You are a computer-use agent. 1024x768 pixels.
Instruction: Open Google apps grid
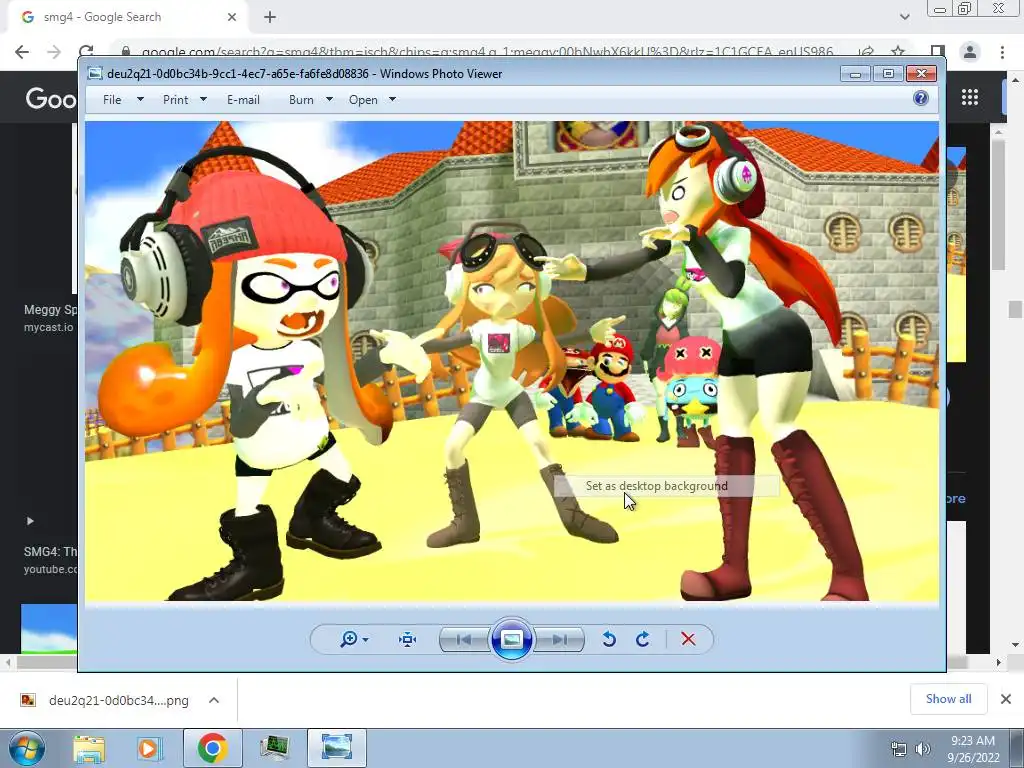point(970,97)
